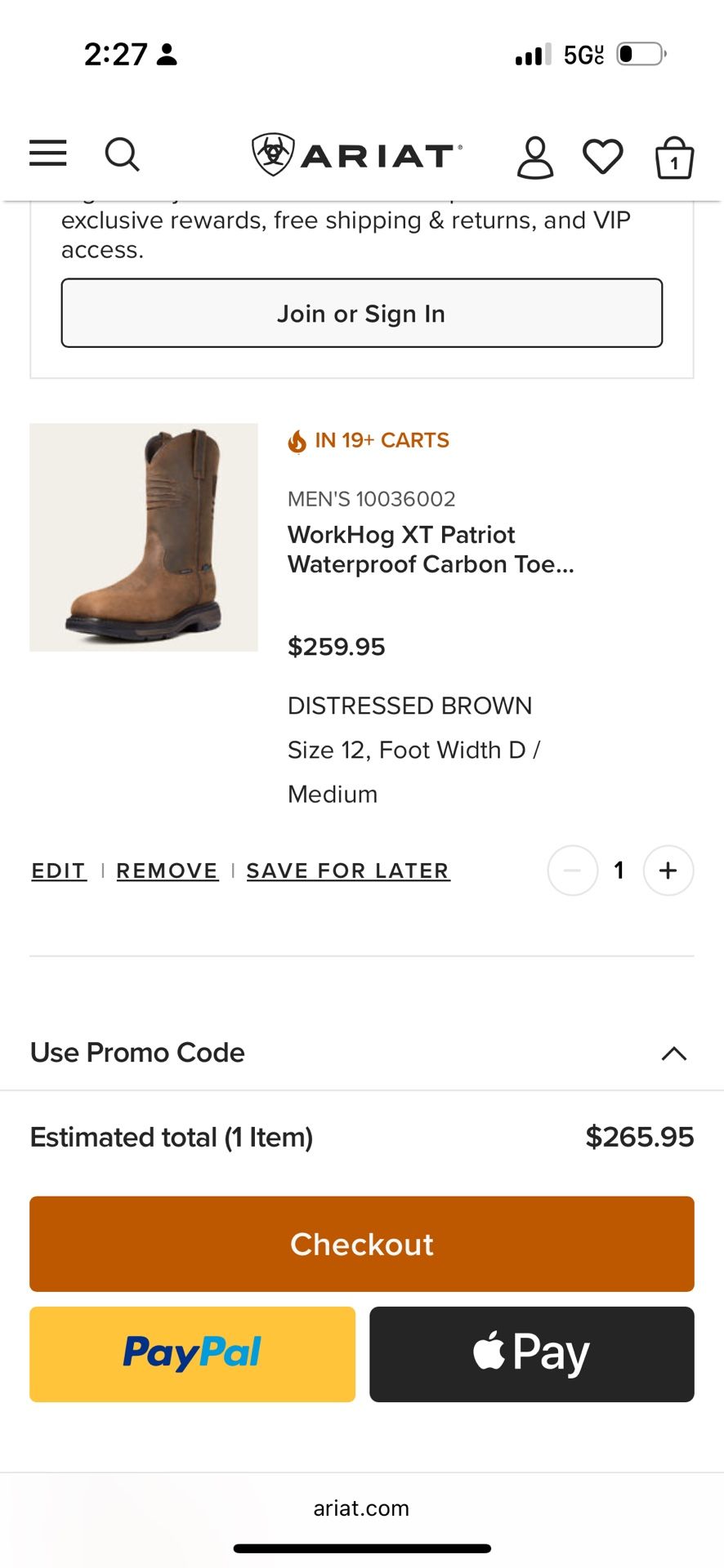Click the Checkout button
This screenshot has height=1568, width=724.
click(x=362, y=1244)
